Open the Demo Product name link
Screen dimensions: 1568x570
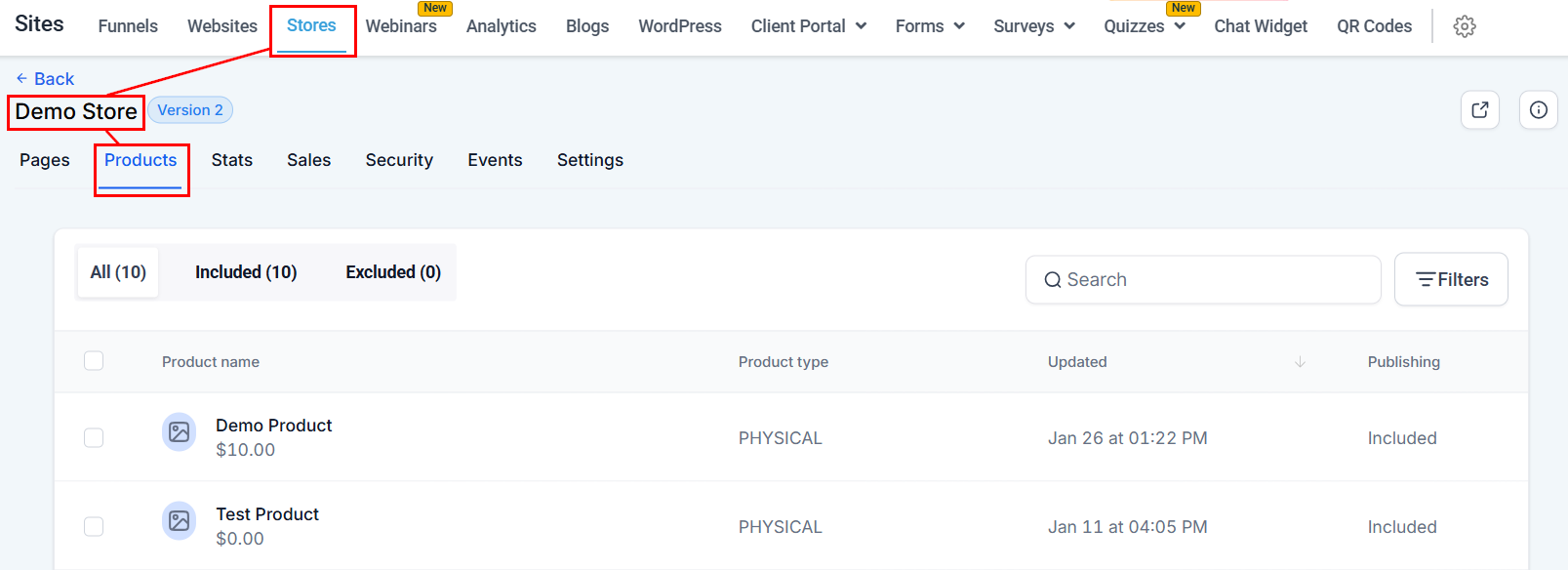[273, 426]
